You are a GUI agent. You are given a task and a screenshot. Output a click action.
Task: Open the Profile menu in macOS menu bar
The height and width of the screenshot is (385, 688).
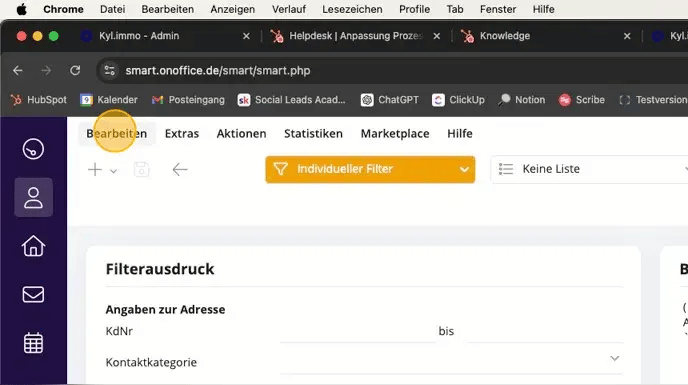tap(414, 9)
